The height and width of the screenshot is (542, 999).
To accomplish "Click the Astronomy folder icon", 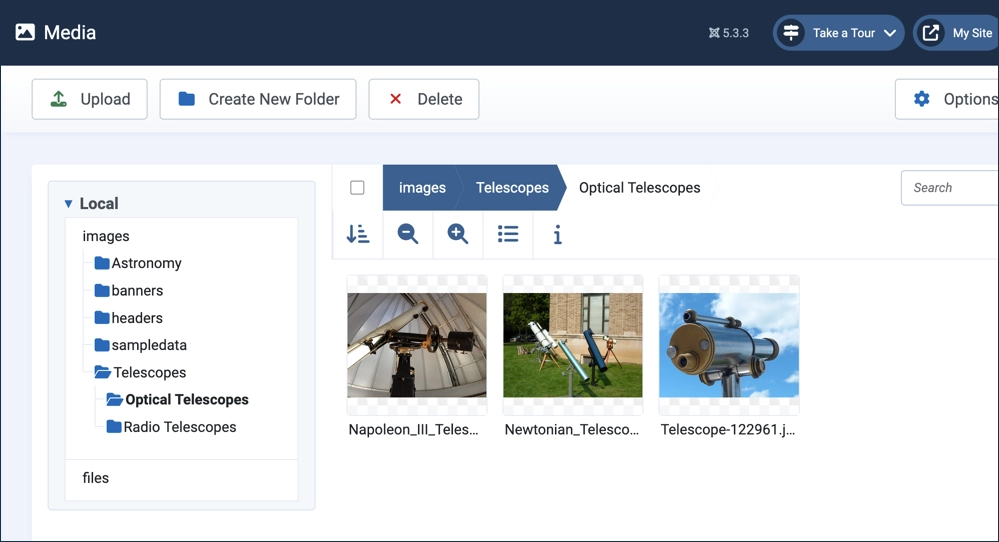I will coord(101,262).
